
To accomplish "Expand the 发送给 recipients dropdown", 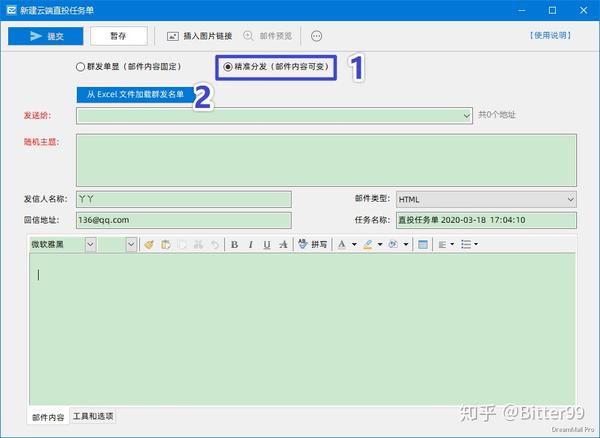I will (467, 116).
